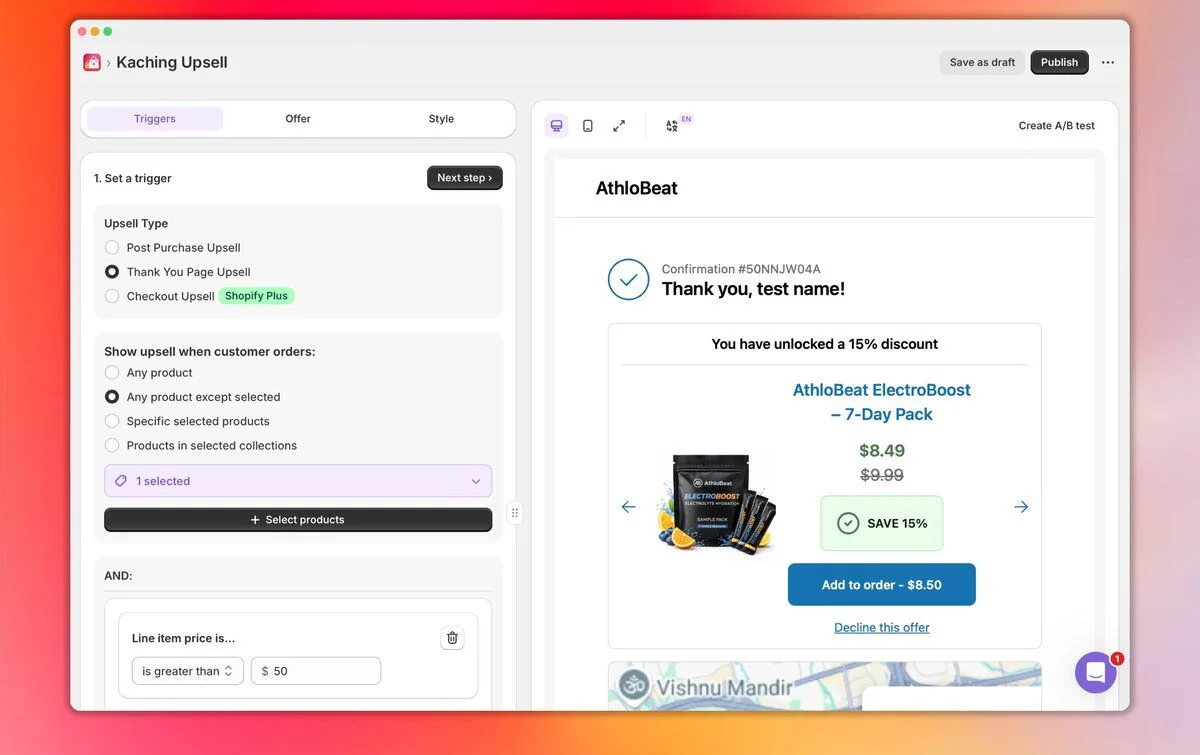The height and width of the screenshot is (755, 1200).
Task: Click the SAVE 15% badge
Action: coord(882,523)
